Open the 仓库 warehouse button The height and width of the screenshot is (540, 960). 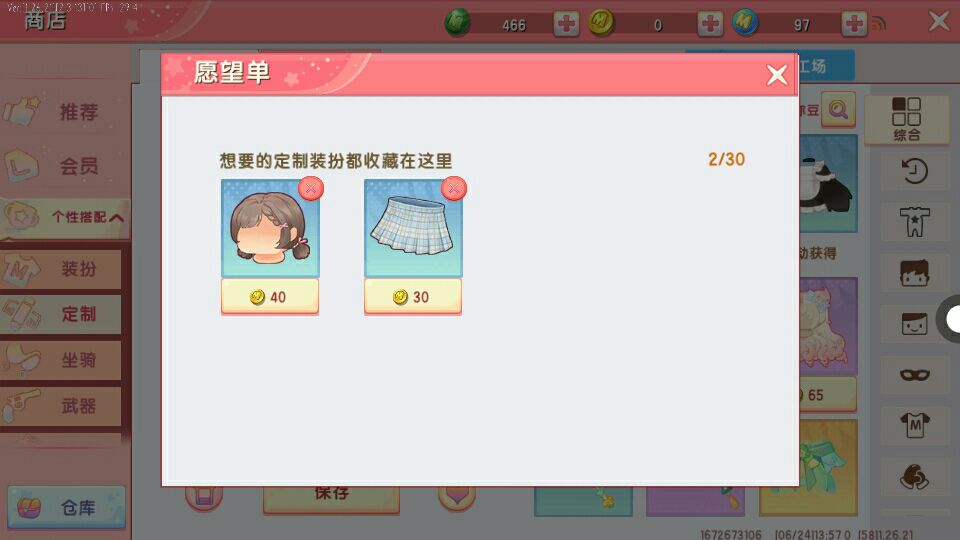tap(66, 507)
